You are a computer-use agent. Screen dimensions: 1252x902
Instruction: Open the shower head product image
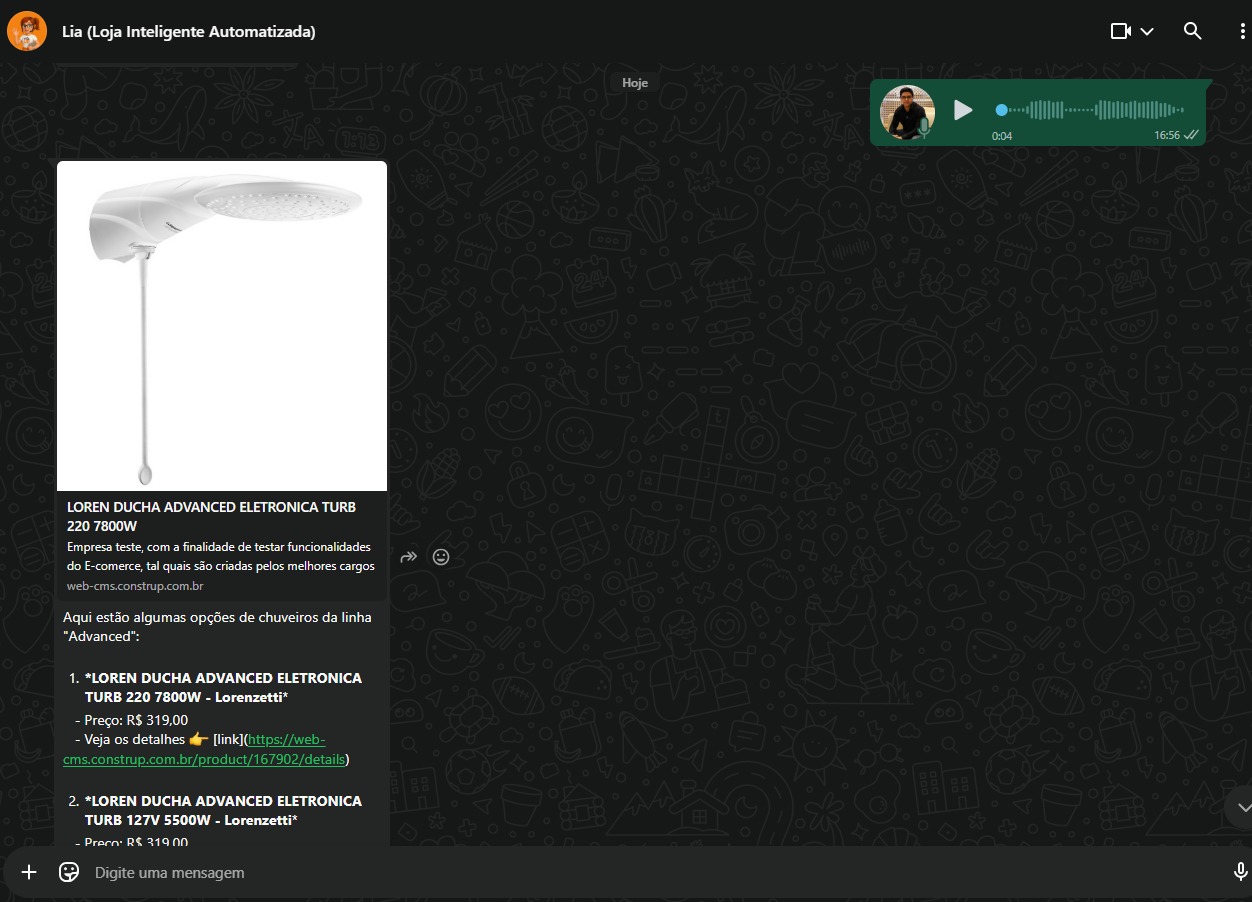(222, 326)
